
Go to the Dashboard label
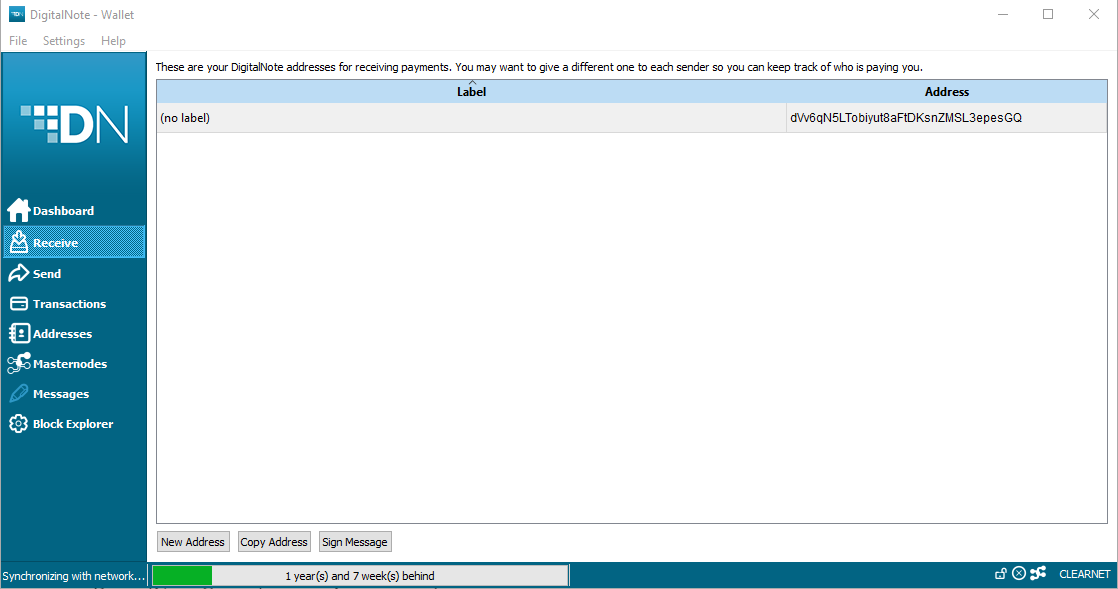tap(63, 211)
